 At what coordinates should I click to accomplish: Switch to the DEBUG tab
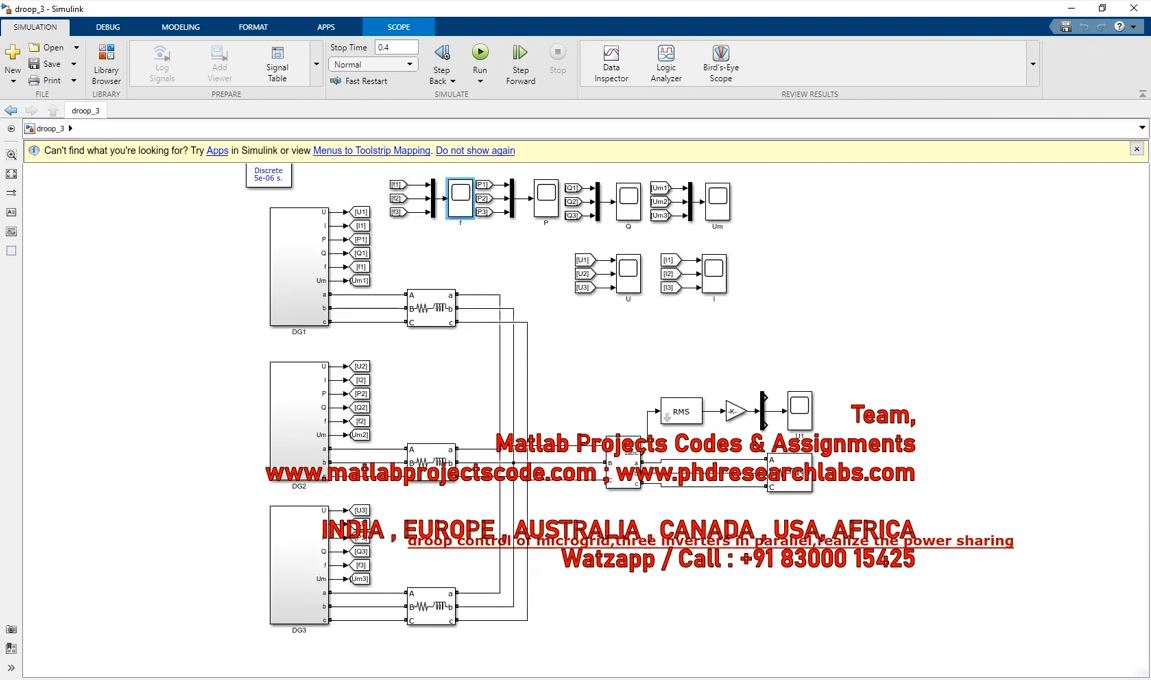coord(108,27)
